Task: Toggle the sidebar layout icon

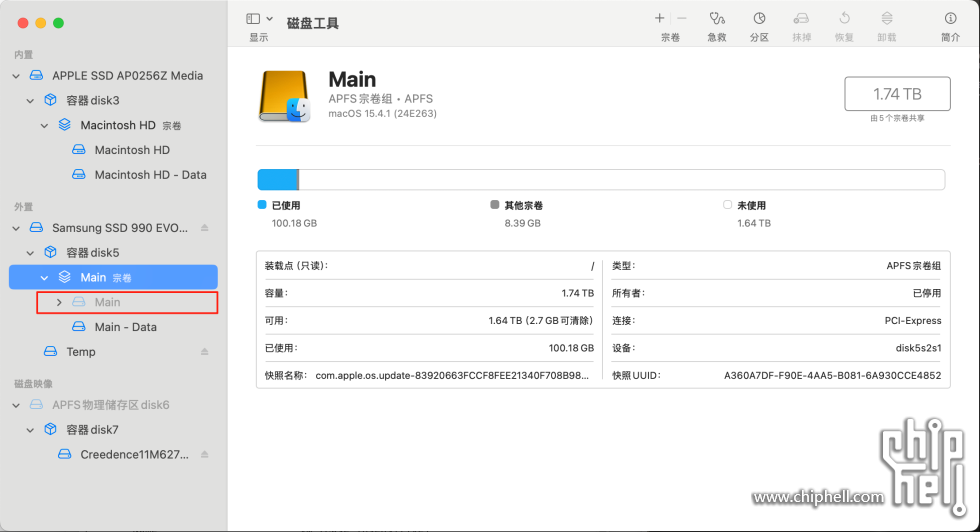Action: [253, 19]
